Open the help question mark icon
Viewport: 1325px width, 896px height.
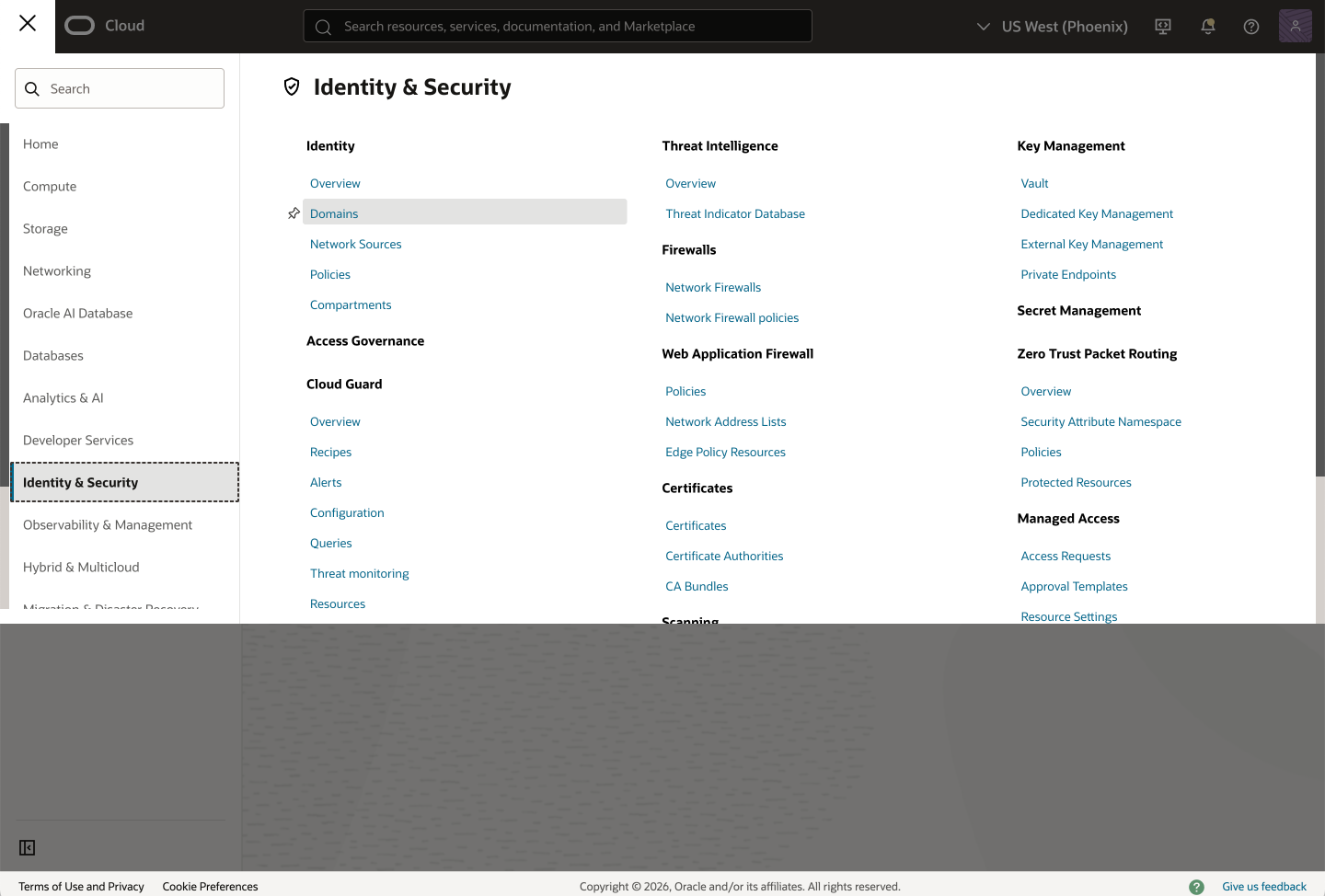coord(1251,27)
